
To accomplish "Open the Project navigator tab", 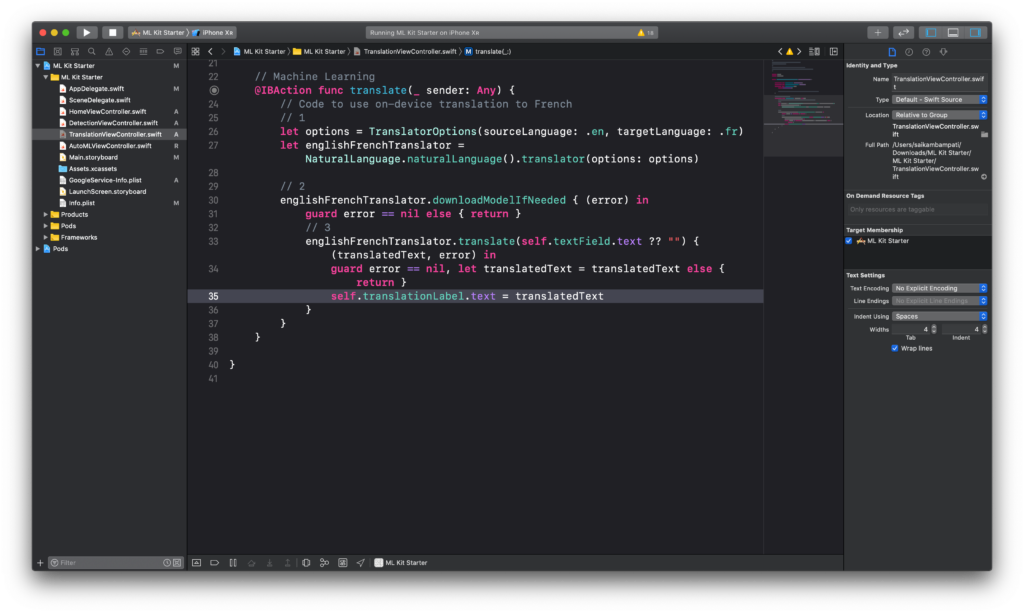I will point(40,52).
